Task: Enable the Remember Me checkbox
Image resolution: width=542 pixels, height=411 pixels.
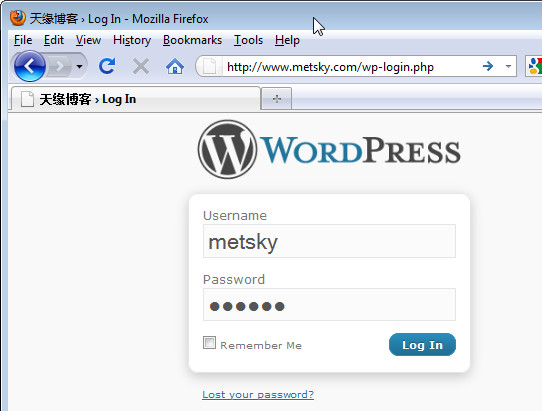Action: tap(209, 343)
